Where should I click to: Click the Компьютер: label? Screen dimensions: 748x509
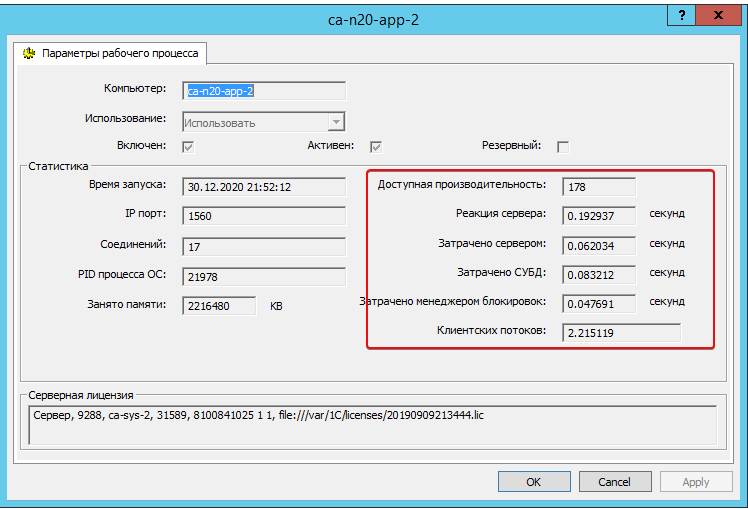(135, 88)
